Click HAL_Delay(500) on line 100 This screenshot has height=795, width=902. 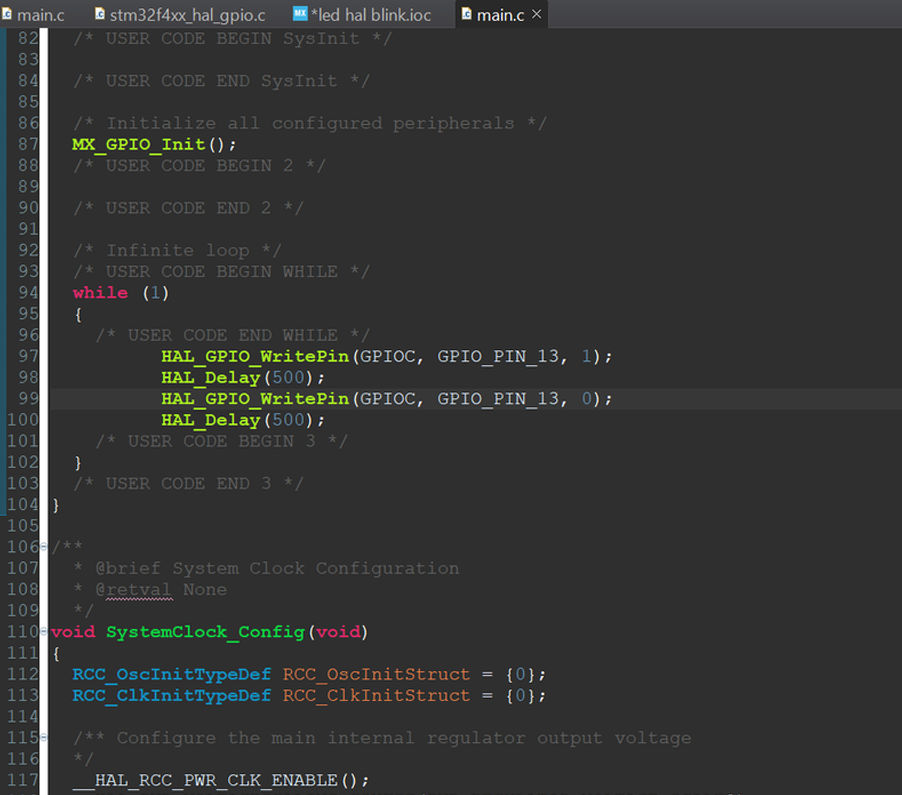(x=243, y=420)
